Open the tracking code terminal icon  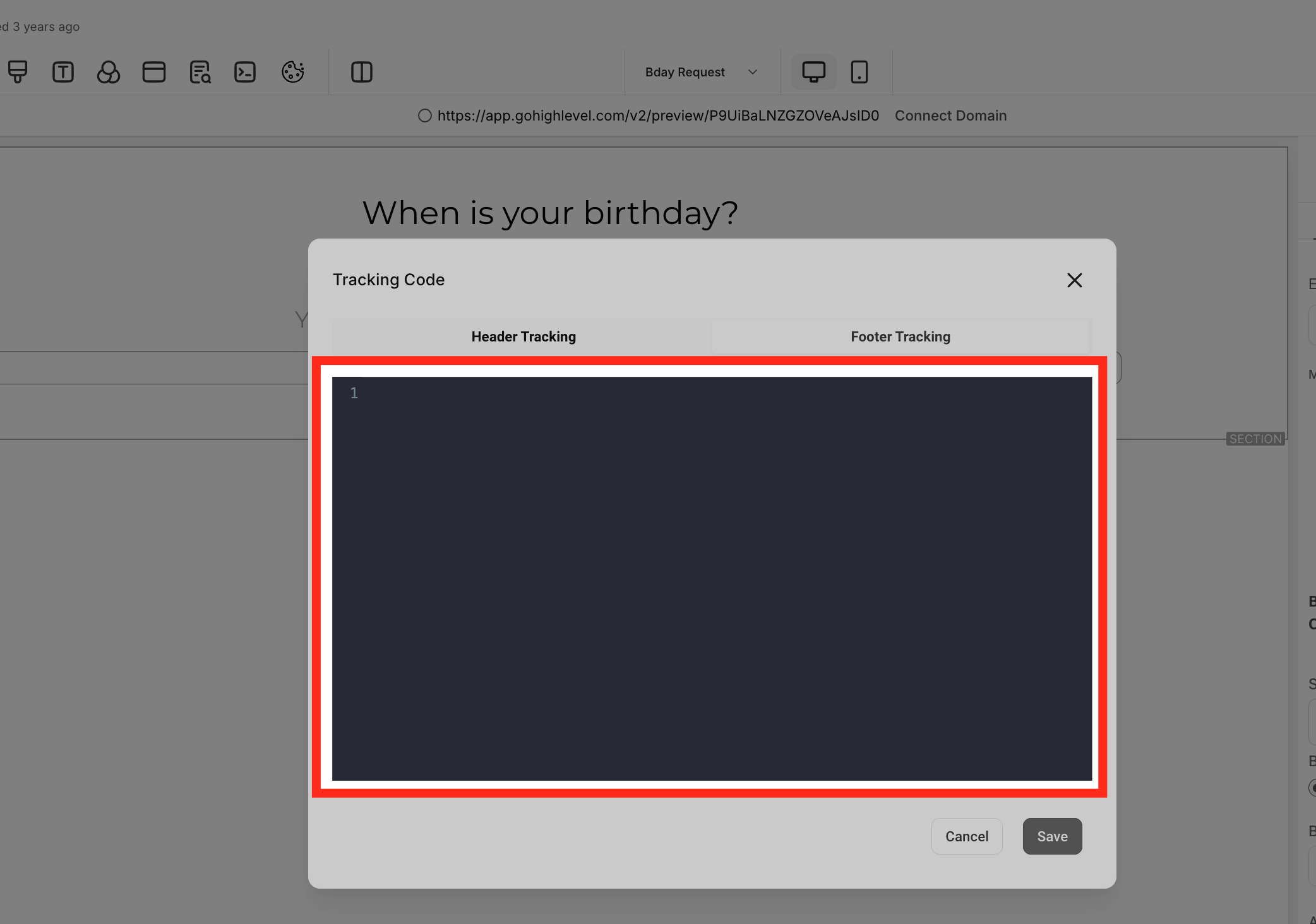click(x=245, y=71)
